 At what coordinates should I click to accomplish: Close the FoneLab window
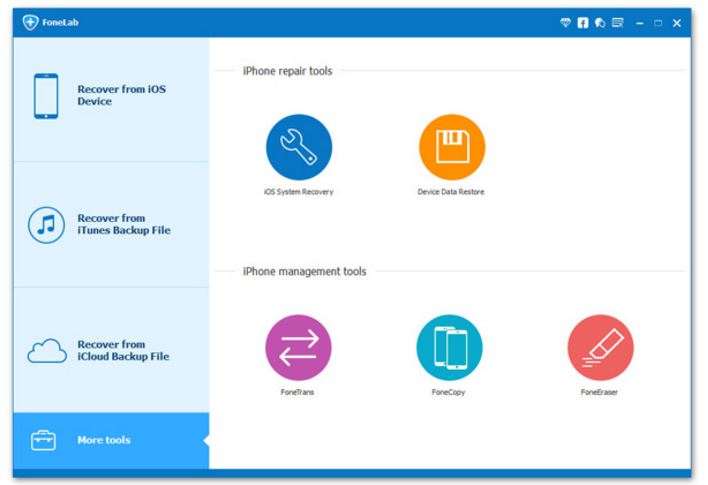(677, 23)
